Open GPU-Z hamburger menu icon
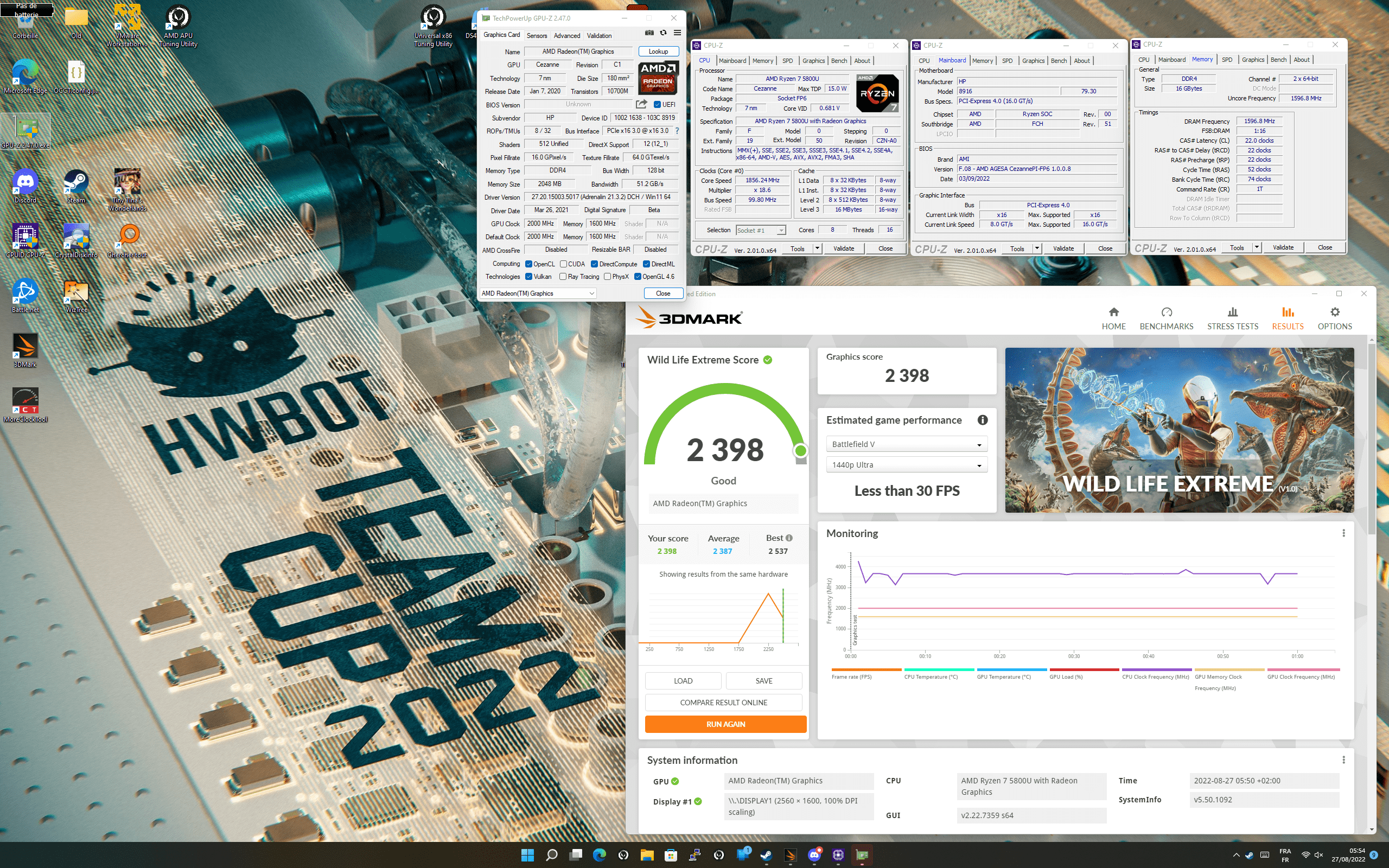The image size is (1389, 868). click(677, 33)
